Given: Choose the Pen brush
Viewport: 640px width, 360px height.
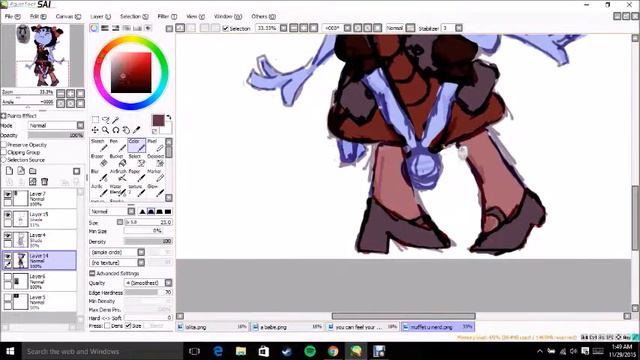Looking at the screenshot, I should (118, 145).
